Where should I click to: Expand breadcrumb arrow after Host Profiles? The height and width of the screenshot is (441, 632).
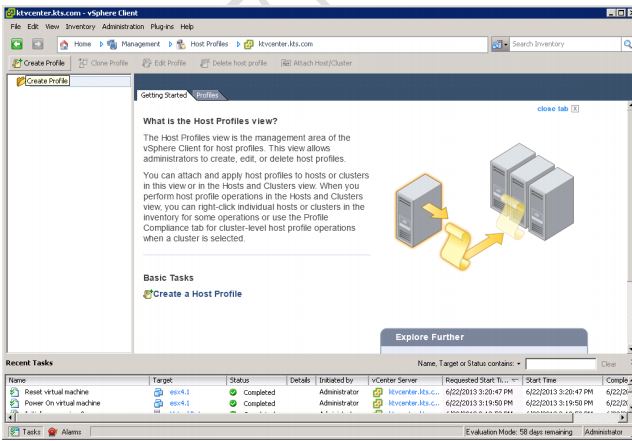tap(238, 44)
